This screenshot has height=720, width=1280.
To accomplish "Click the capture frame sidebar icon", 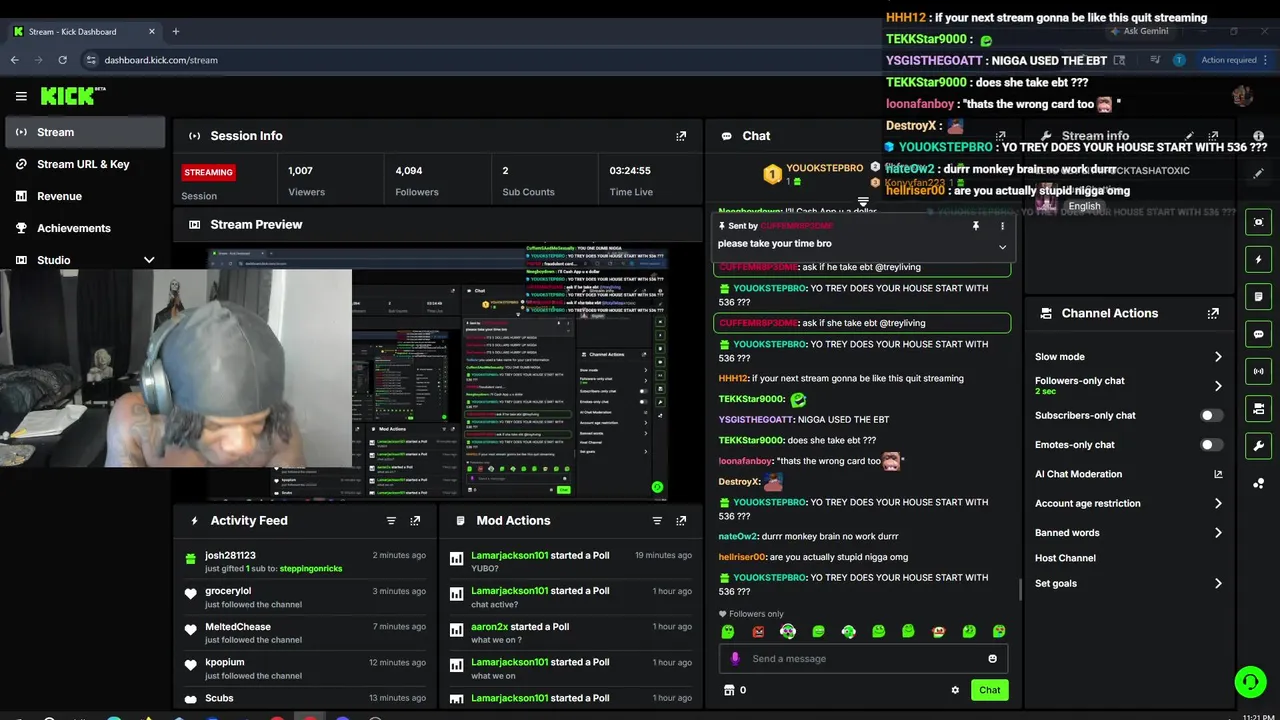I will pyautogui.click(x=1258, y=222).
